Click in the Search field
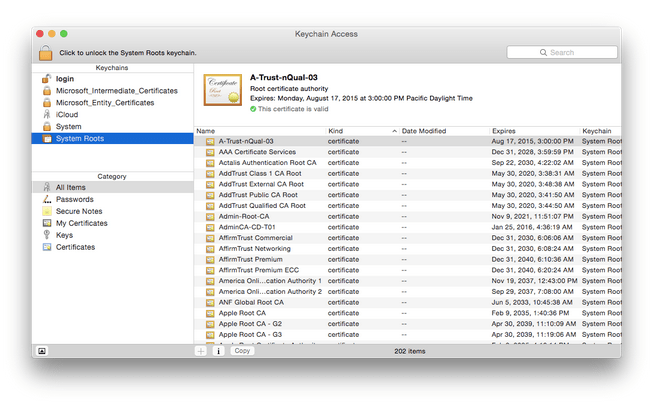Image resolution: width=651 pixels, height=406 pixels. 562,53
